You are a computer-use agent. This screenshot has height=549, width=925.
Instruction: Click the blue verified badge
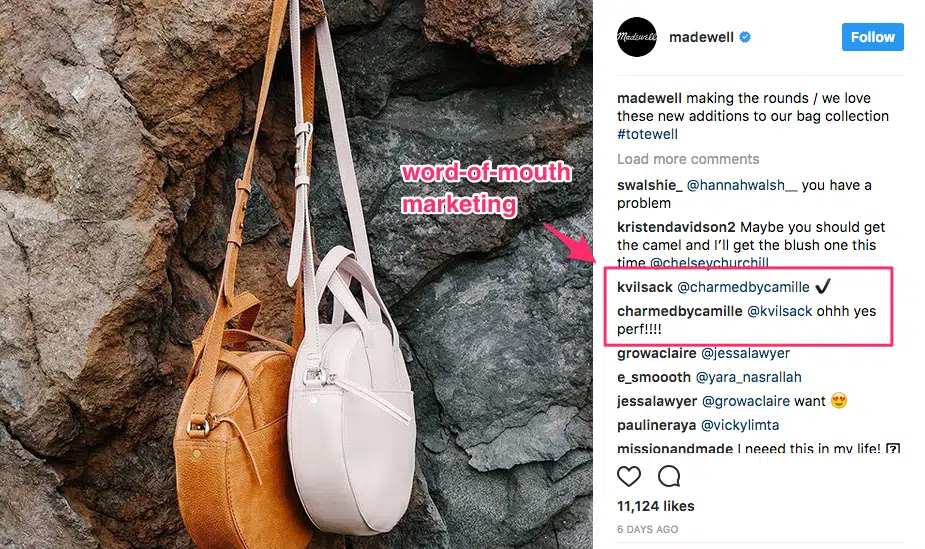(x=745, y=37)
